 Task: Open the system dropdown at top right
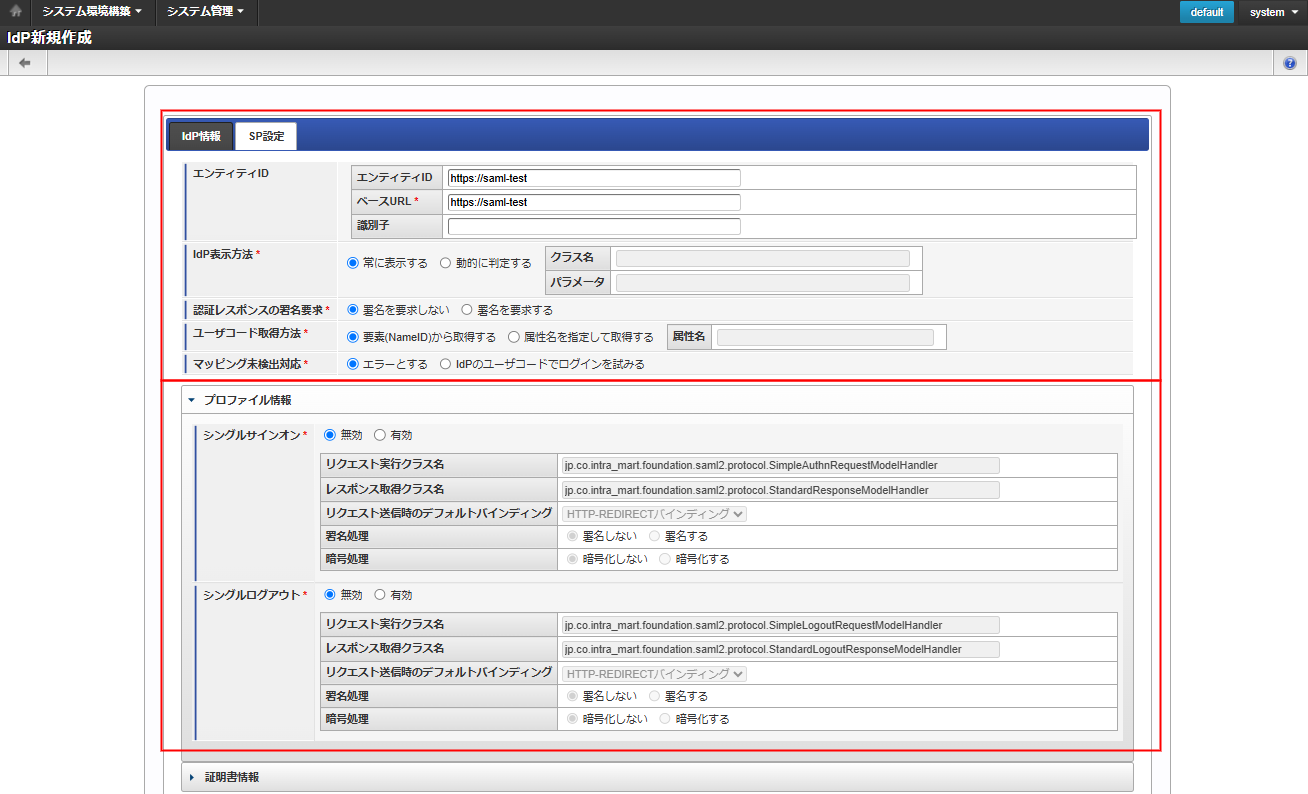tap(1269, 12)
